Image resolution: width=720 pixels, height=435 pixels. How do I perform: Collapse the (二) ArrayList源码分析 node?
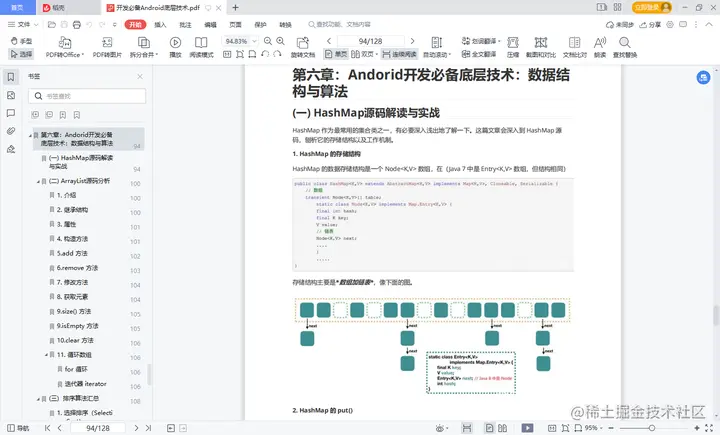38,181
